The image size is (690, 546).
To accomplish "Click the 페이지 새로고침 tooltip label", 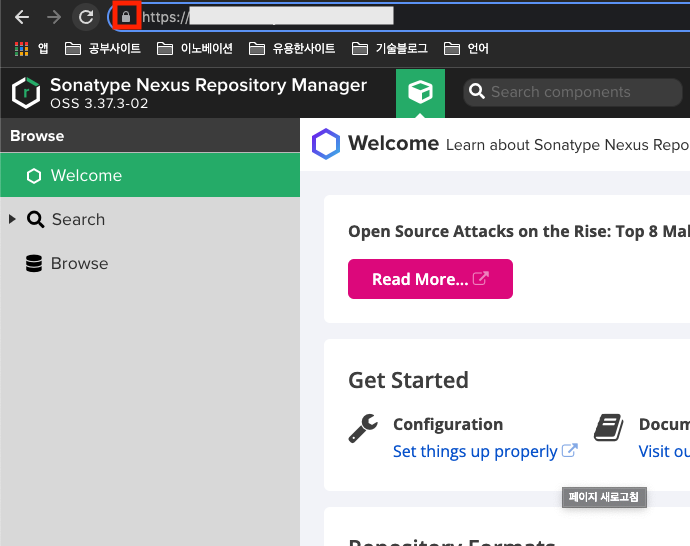I will [604, 497].
